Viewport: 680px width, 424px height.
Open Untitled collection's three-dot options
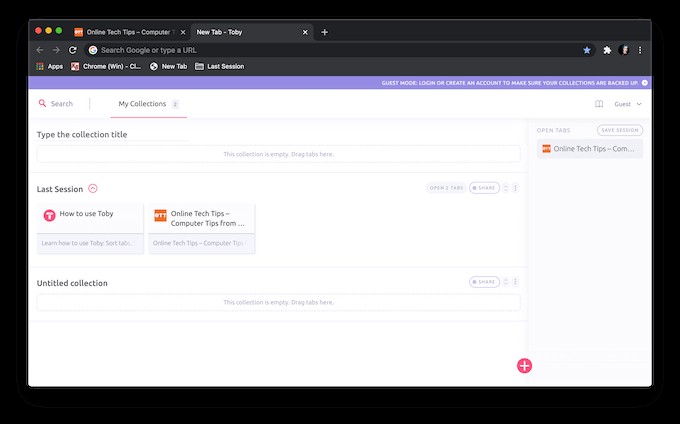tap(515, 282)
